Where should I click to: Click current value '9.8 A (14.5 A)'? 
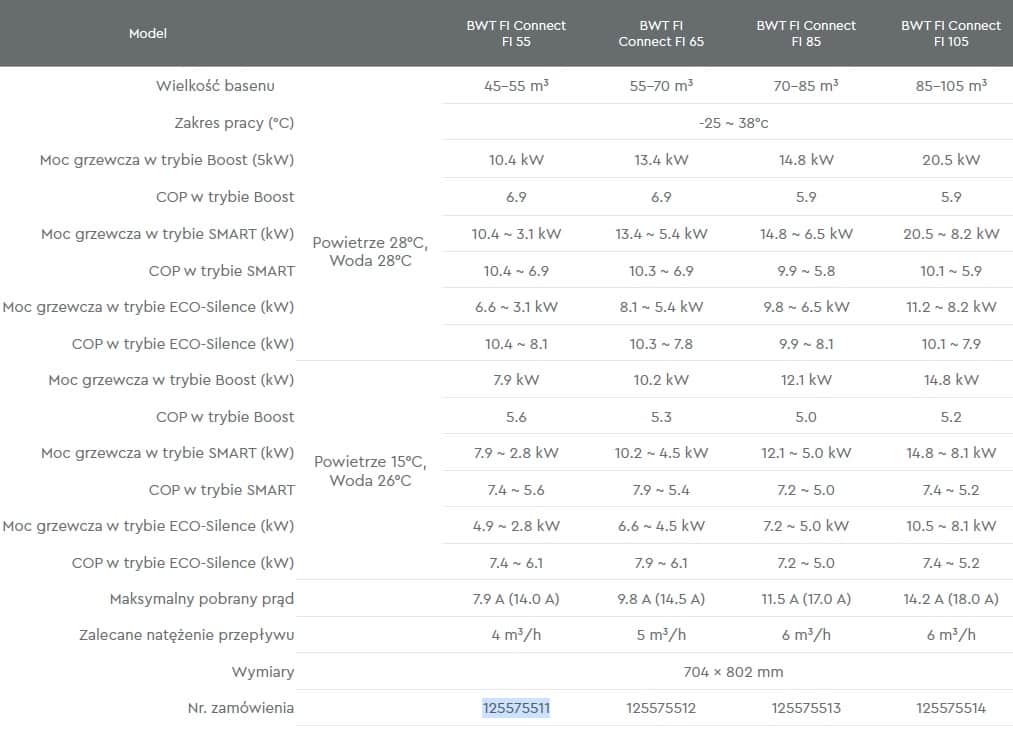tap(661, 599)
